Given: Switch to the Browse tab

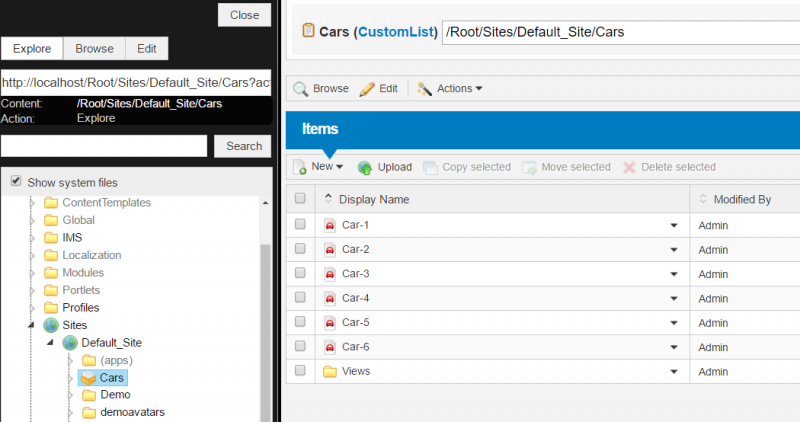Looking at the screenshot, I should click(x=94, y=48).
